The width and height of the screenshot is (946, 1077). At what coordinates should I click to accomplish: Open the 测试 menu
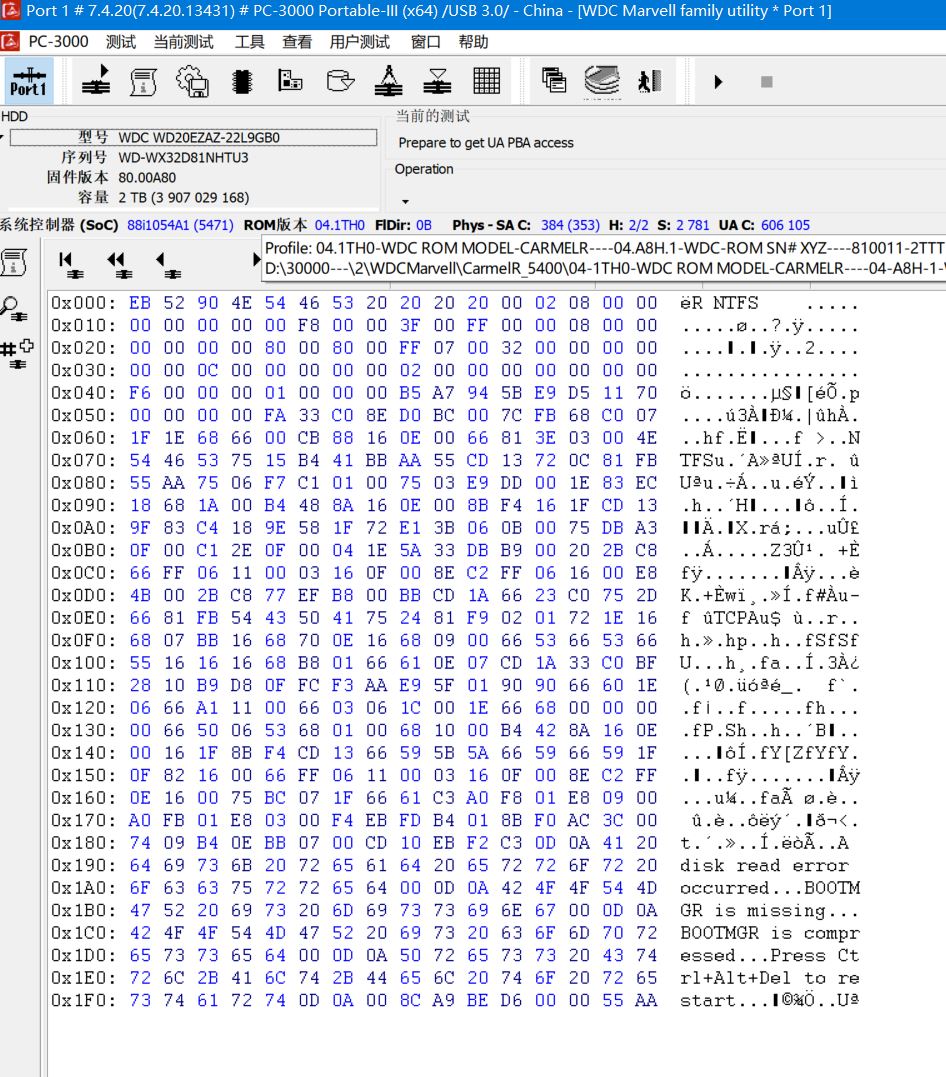[x=121, y=42]
